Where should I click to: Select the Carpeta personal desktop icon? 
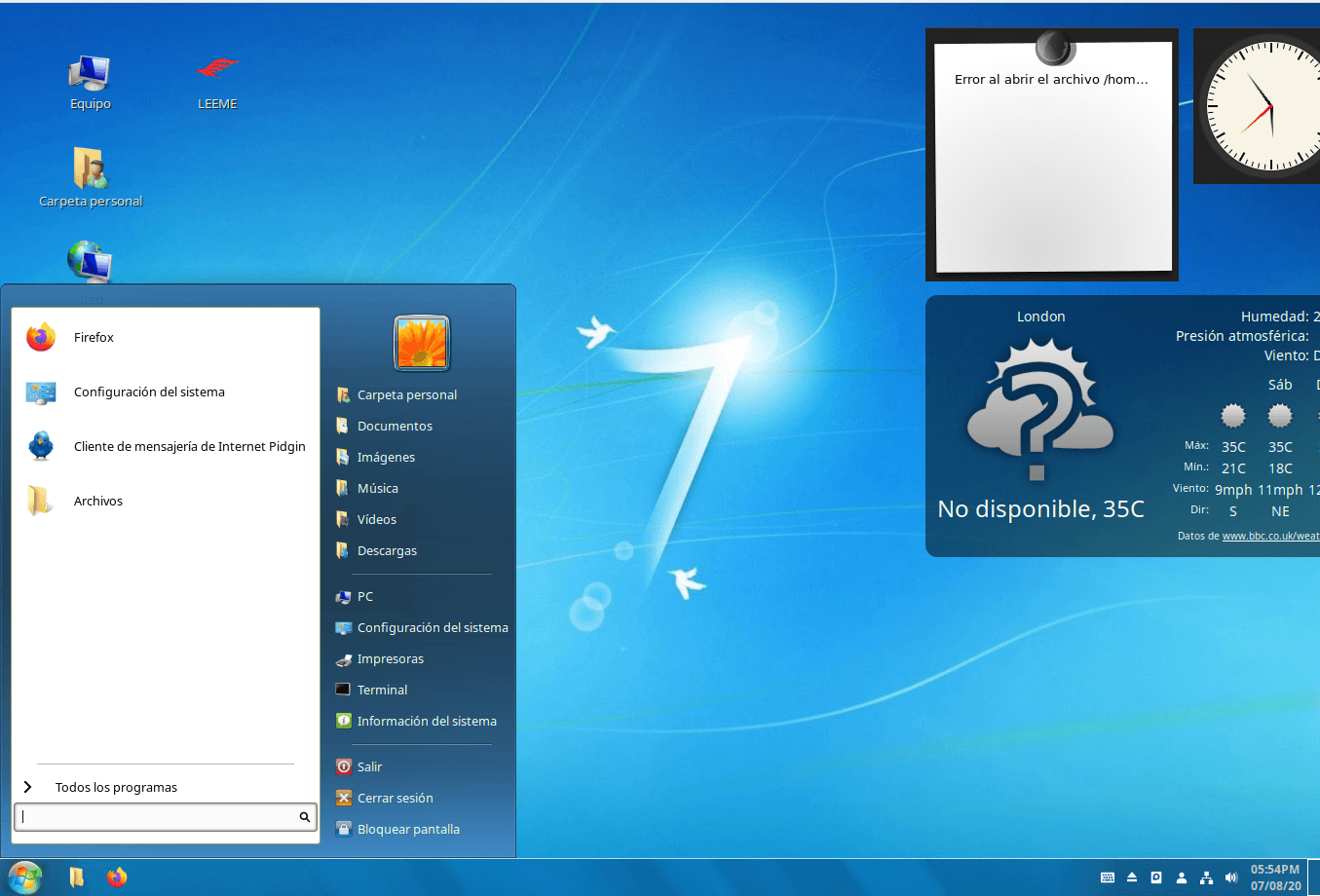[90, 177]
